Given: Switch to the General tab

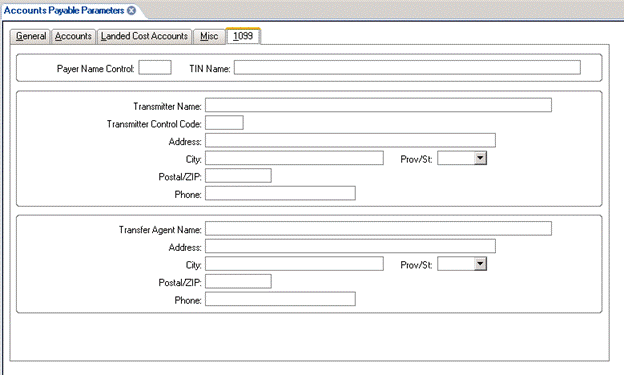Looking at the screenshot, I should [x=31, y=36].
